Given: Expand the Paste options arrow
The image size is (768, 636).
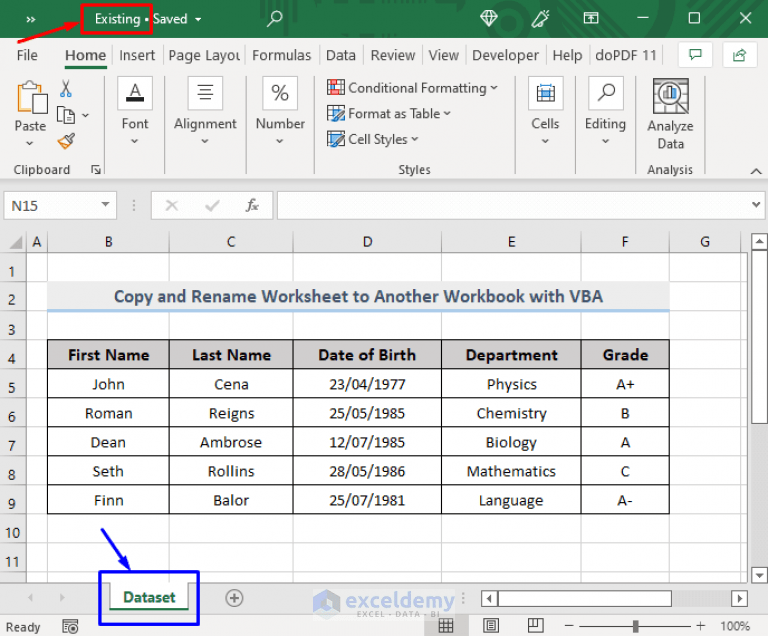Looking at the screenshot, I should 30,143.
